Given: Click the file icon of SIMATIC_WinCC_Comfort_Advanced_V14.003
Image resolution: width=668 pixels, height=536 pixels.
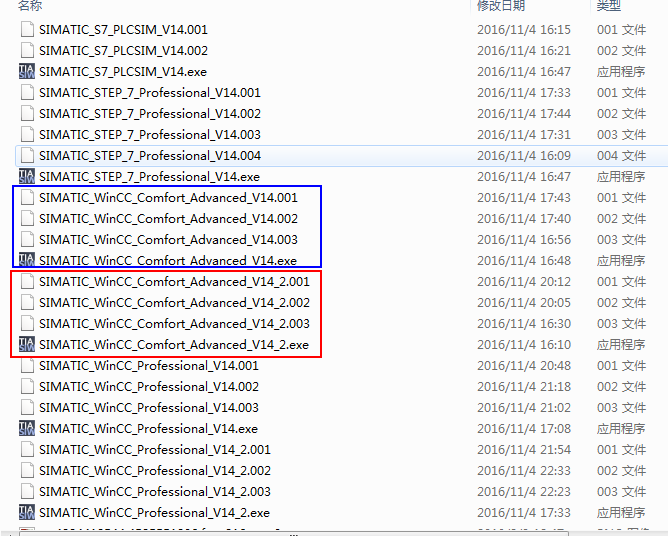Looking at the screenshot, I should [x=27, y=239].
